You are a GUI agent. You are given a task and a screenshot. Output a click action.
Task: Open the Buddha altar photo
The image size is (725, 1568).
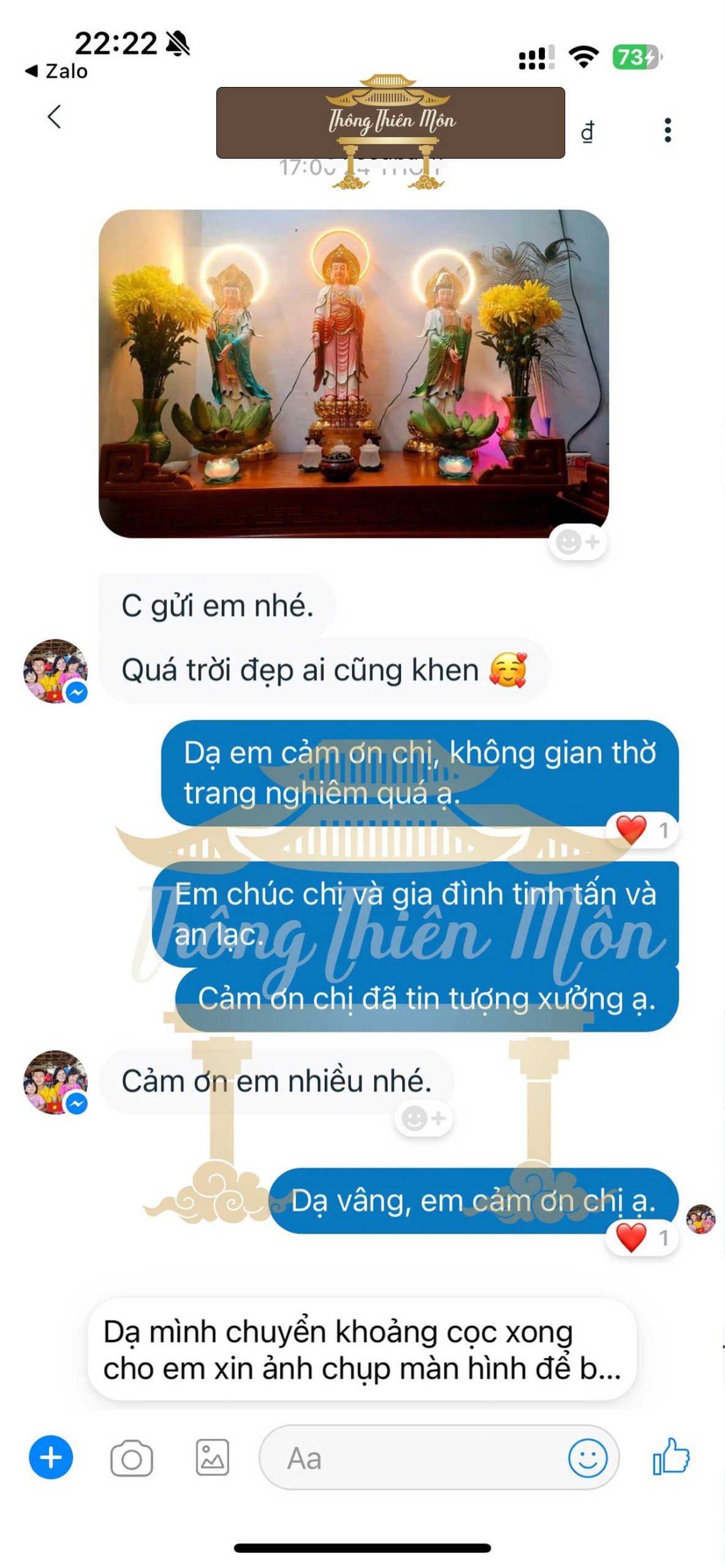[354, 374]
